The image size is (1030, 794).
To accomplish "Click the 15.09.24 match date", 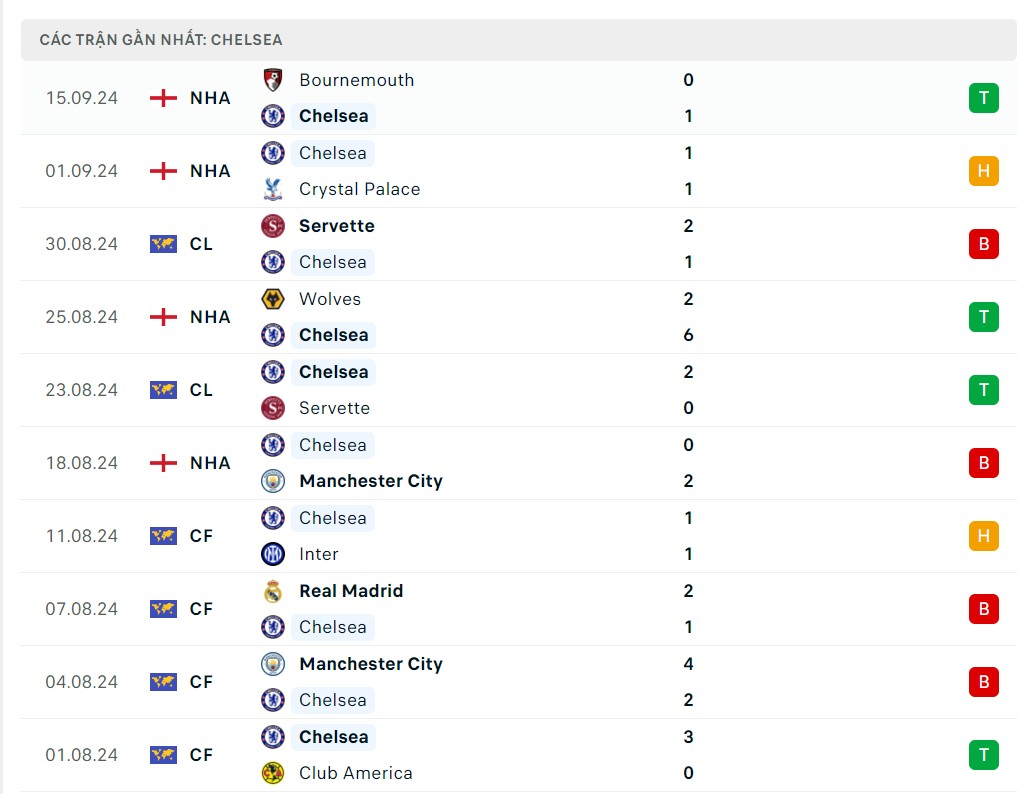I will point(82,98).
